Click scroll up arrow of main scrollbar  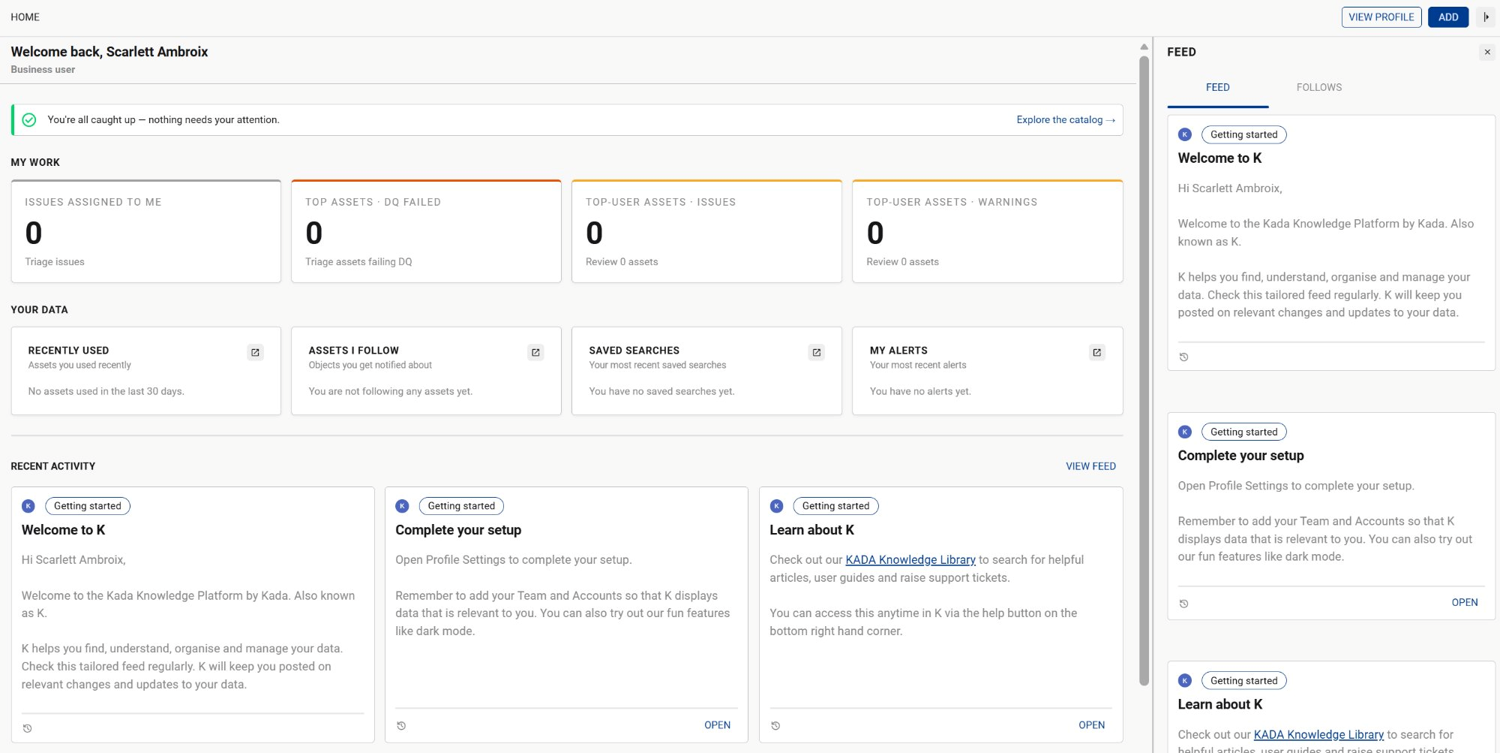(1144, 47)
